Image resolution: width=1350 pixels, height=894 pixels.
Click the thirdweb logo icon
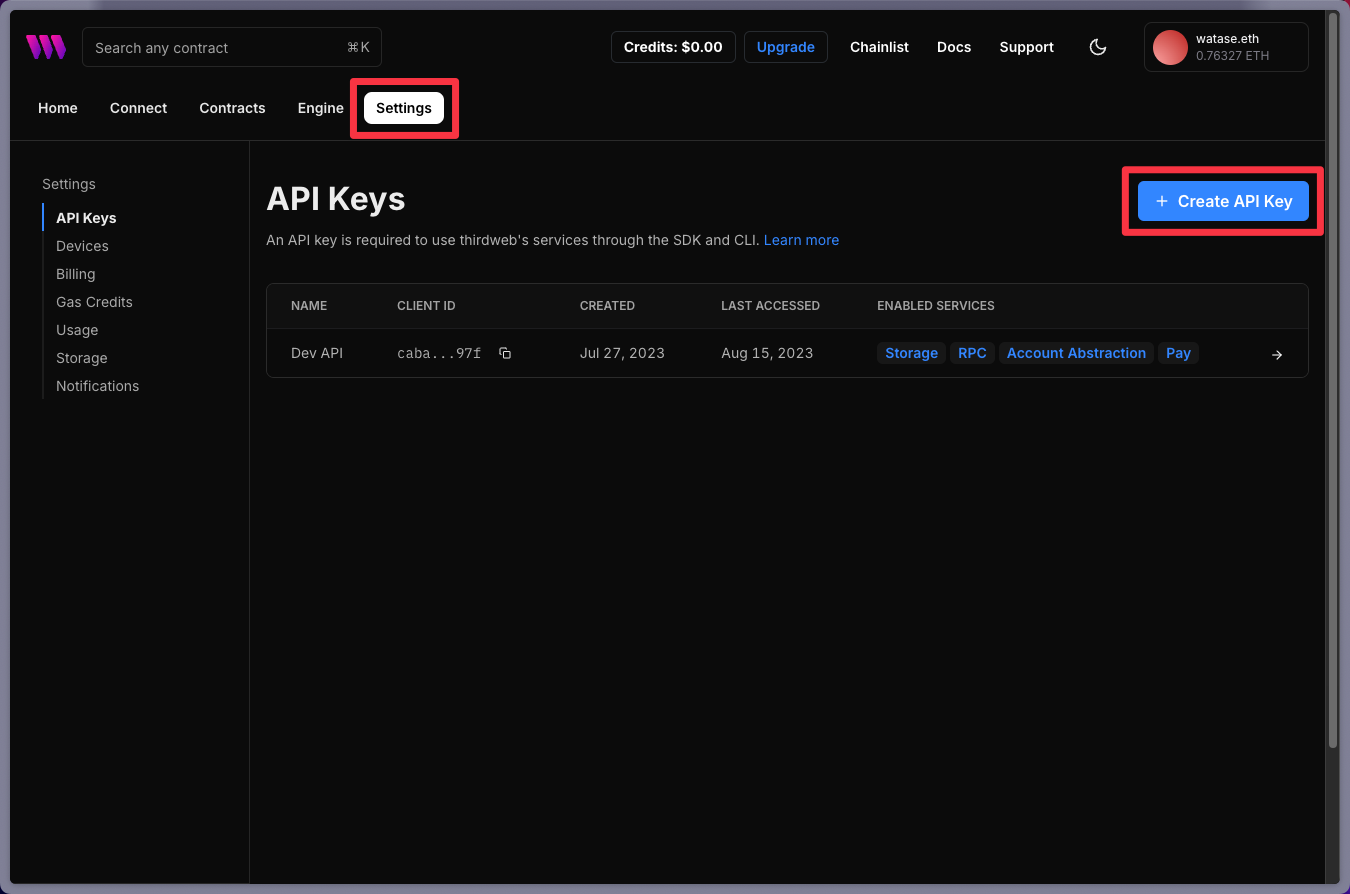point(46,47)
